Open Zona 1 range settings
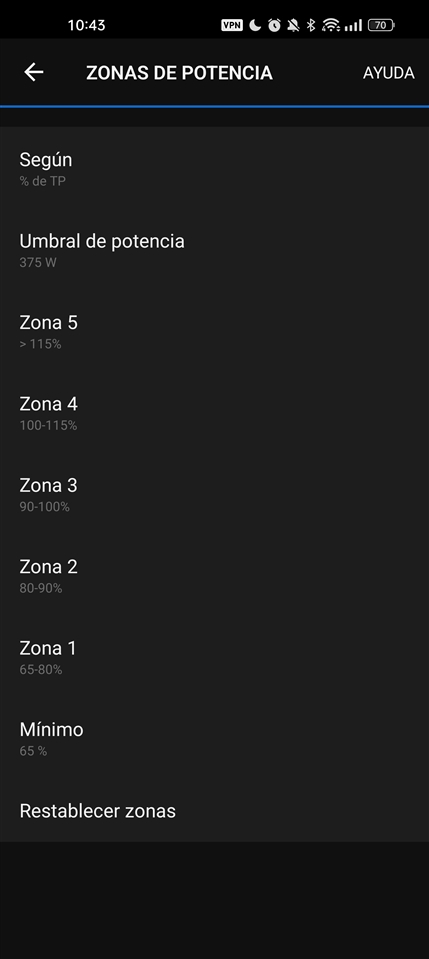The width and height of the screenshot is (429, 959). (214, 657)
